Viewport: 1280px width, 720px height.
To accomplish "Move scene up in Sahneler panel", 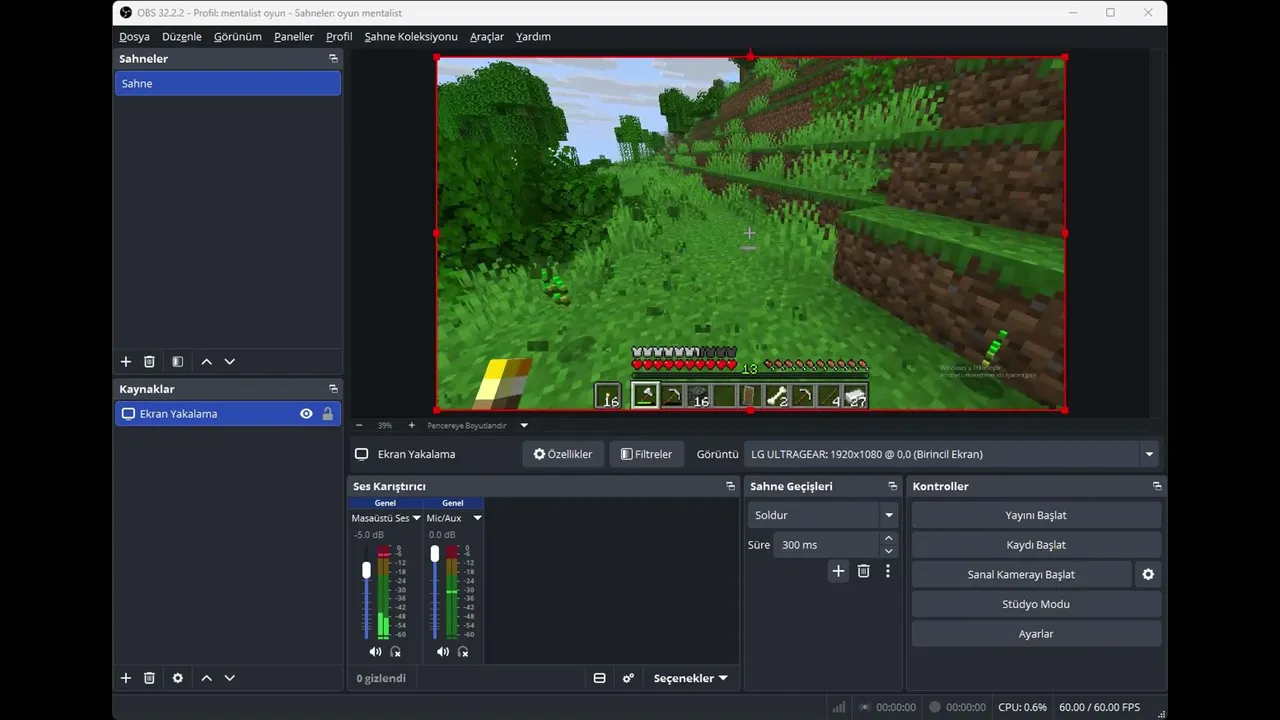I will pyautogui.click(x=206, y=362).
